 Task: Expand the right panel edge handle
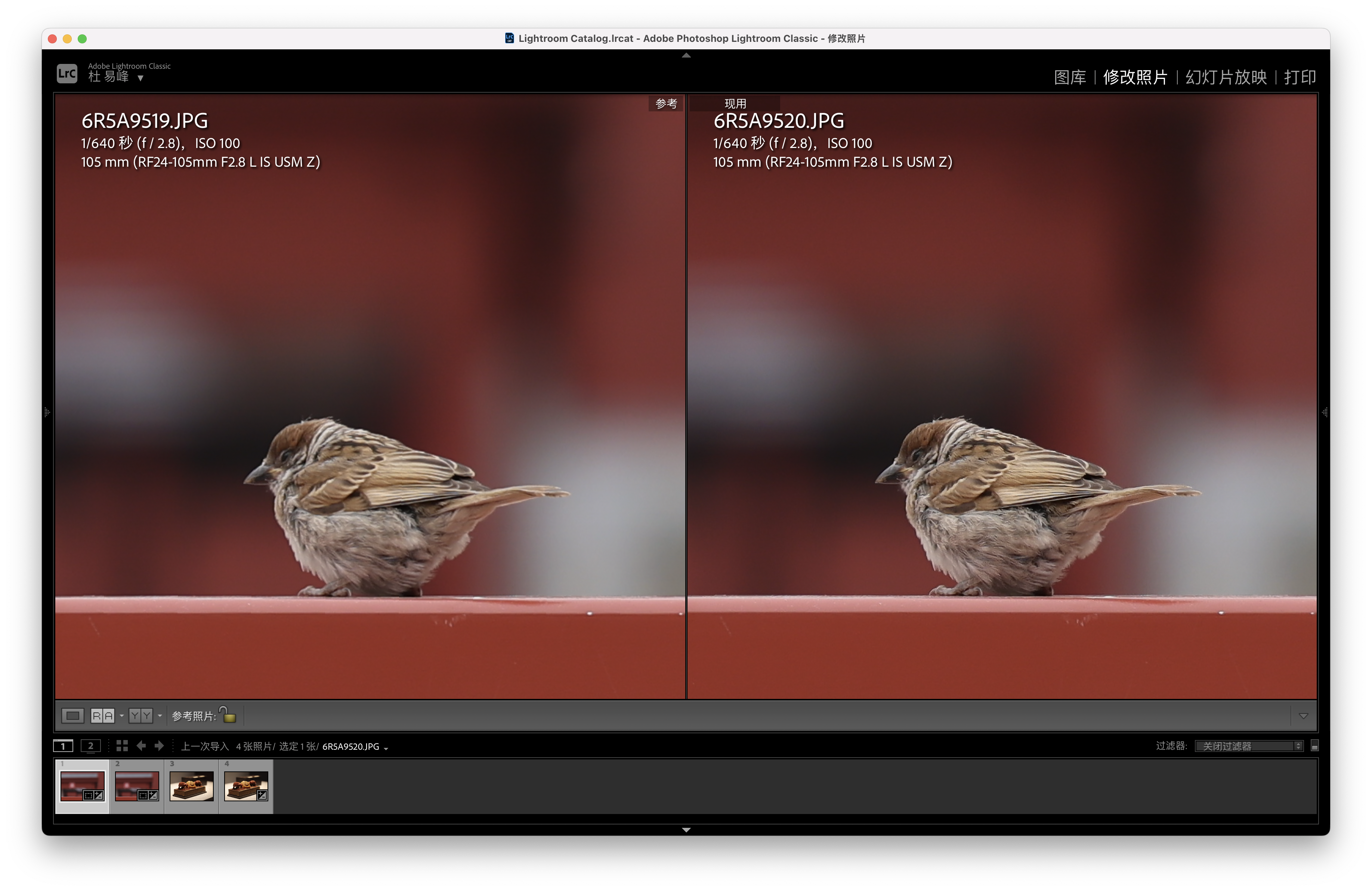1325,412
